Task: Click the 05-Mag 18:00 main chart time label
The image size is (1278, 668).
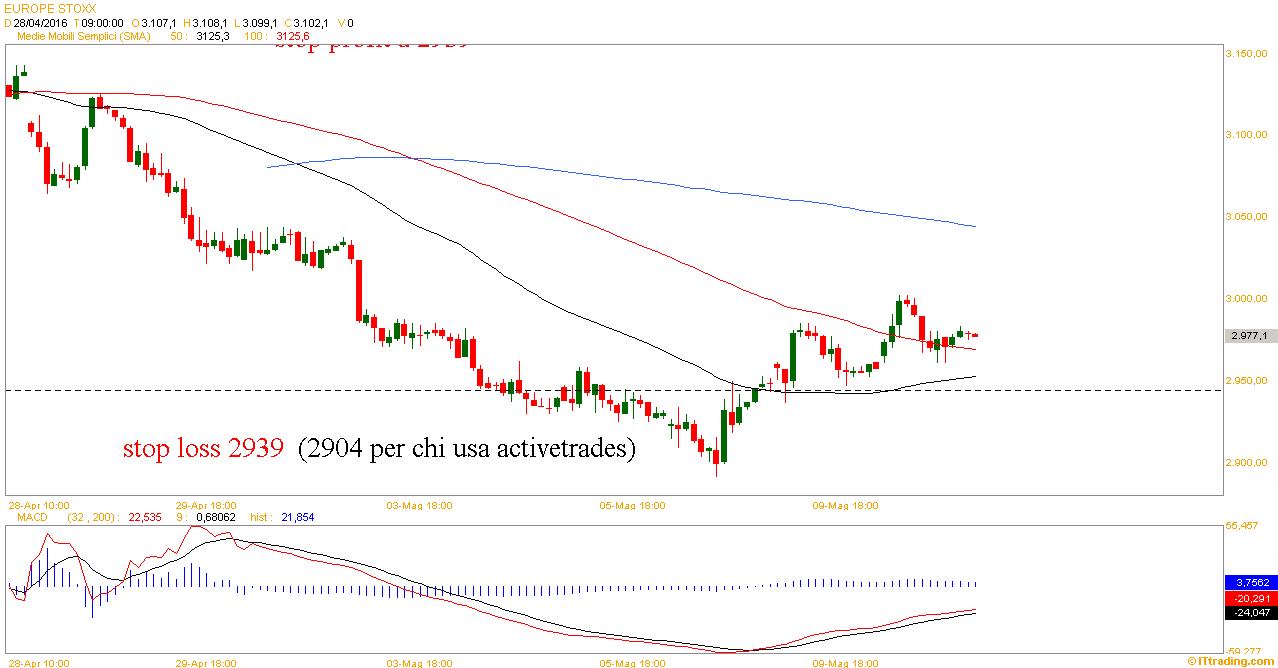Action: click(632, 506)
